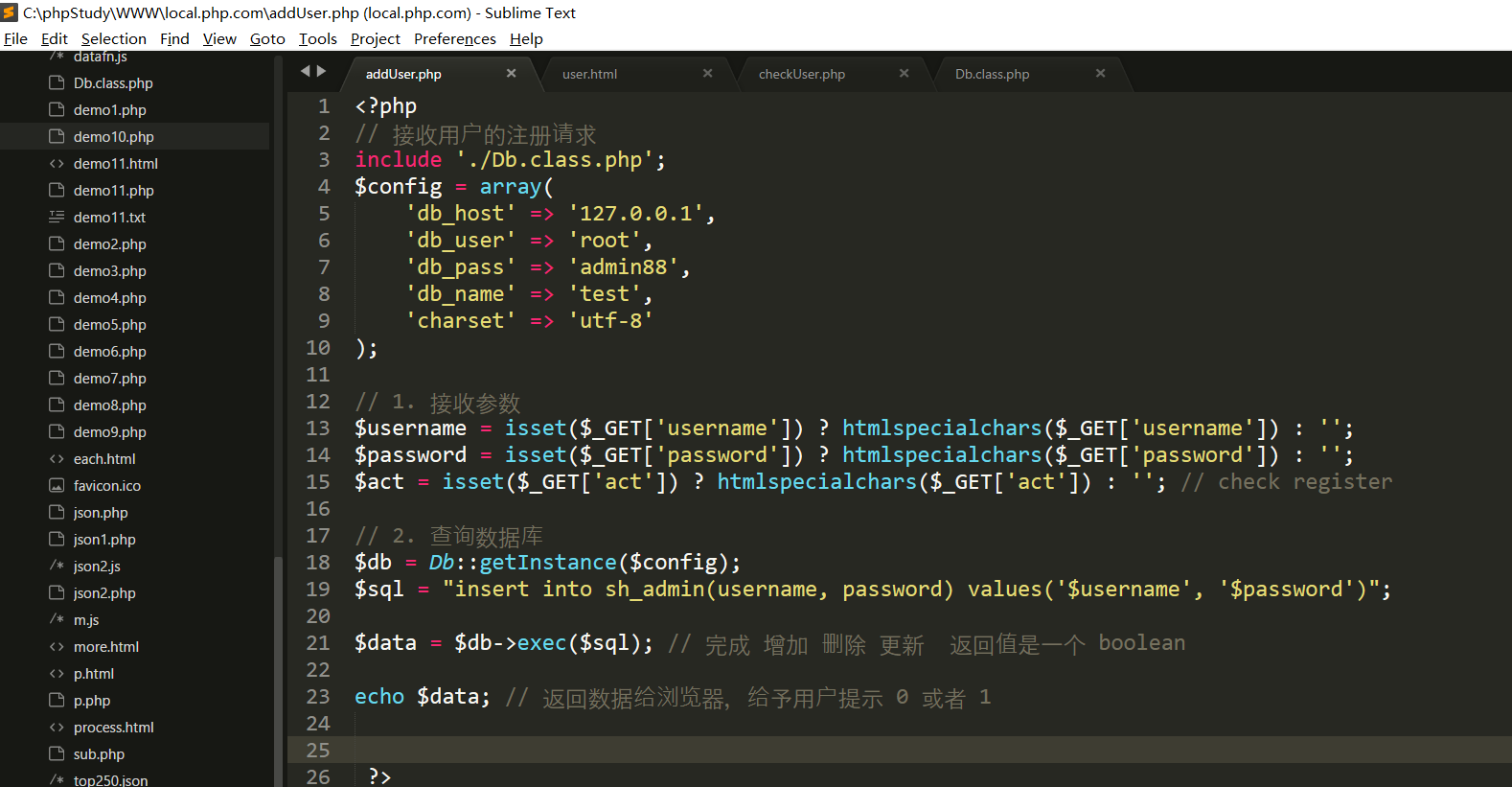
Task: Click the tab scroll left arrow
Action: click(306, 71)
